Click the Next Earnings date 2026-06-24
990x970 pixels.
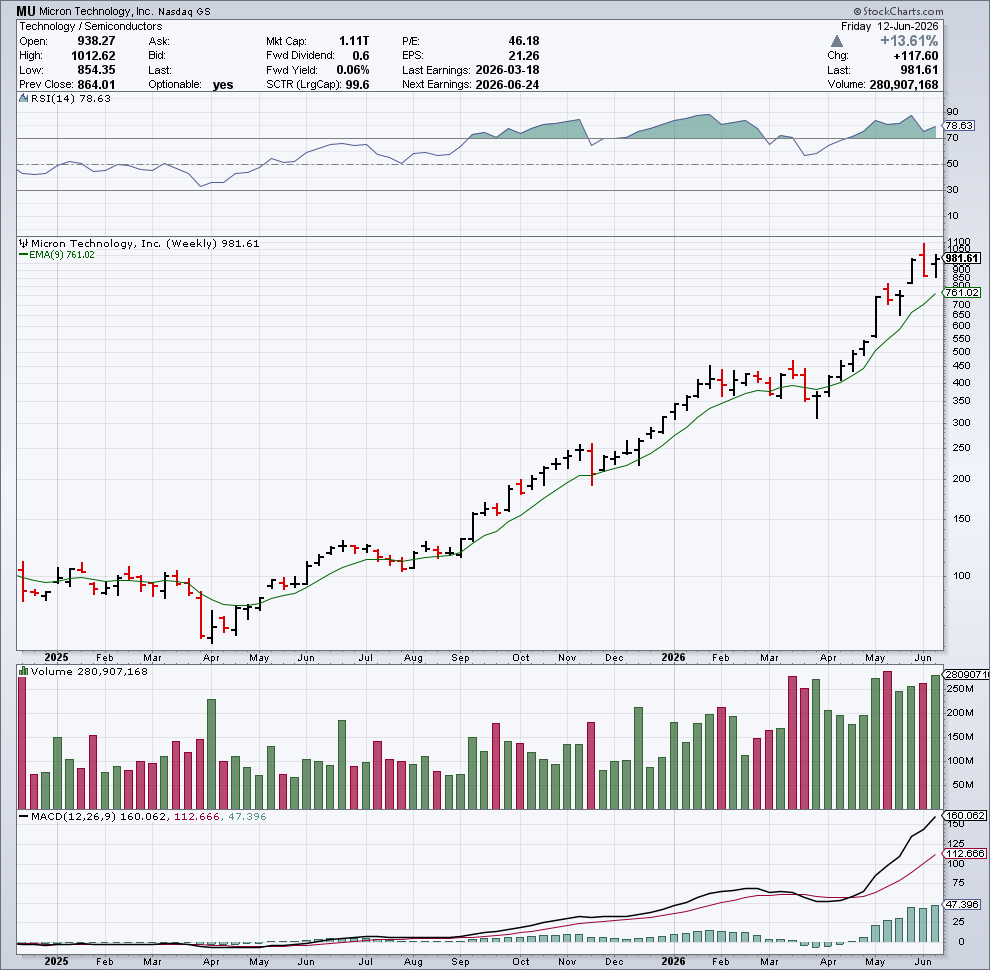(507, 85)
